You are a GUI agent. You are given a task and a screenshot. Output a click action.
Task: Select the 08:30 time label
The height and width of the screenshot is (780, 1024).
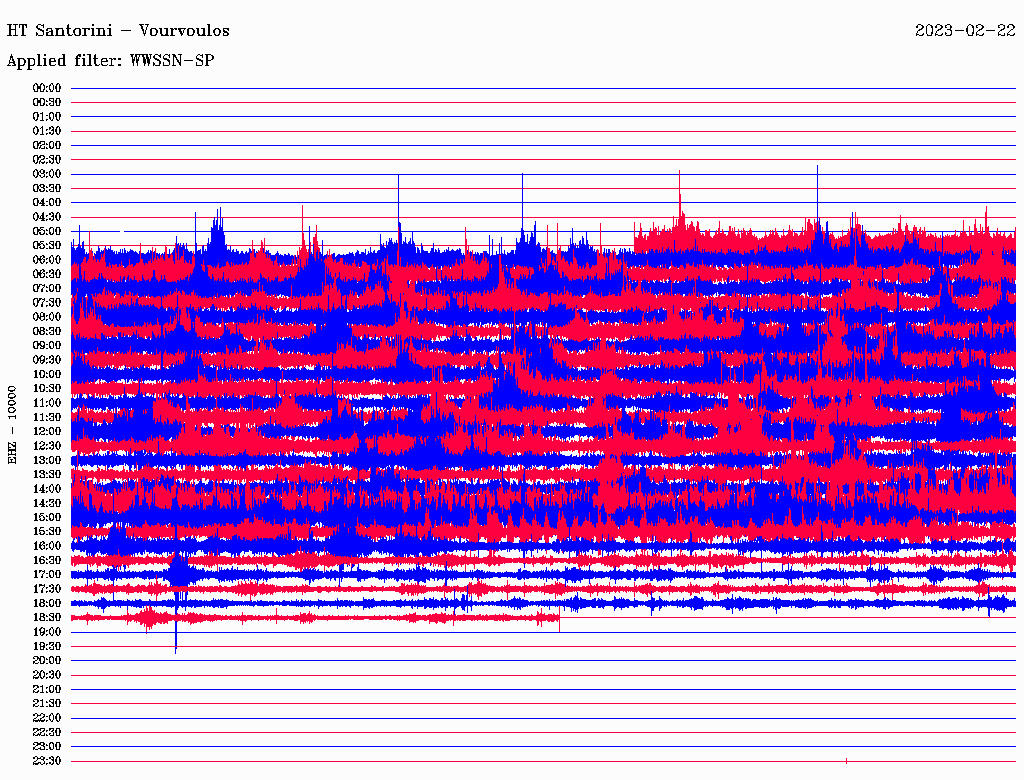click(47, 331)
